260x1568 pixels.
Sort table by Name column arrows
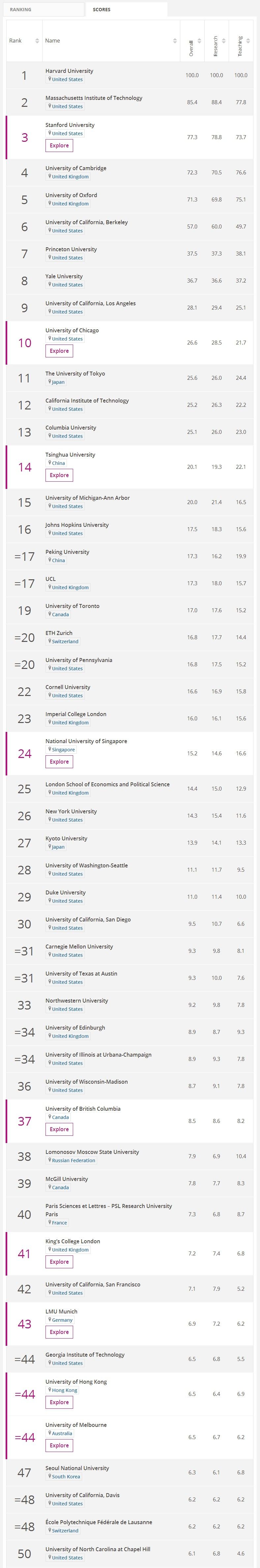175,41
